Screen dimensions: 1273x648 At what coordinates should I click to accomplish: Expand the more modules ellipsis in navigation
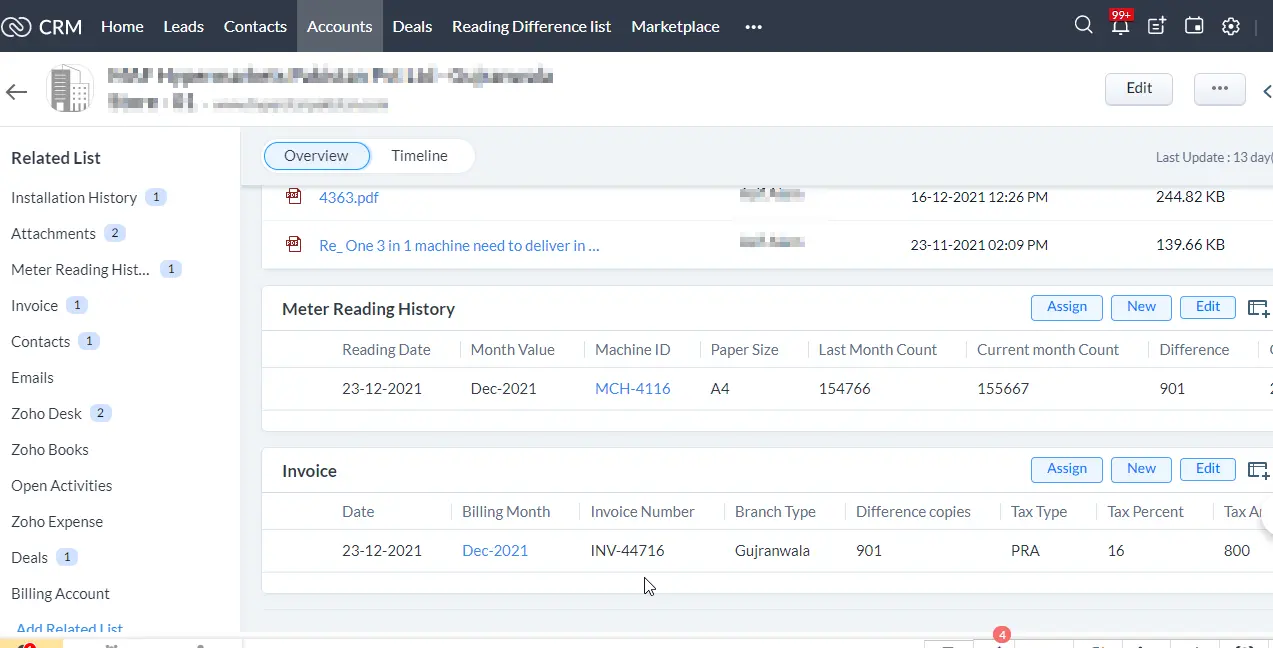pyautogui.click(x=753, y=27)
